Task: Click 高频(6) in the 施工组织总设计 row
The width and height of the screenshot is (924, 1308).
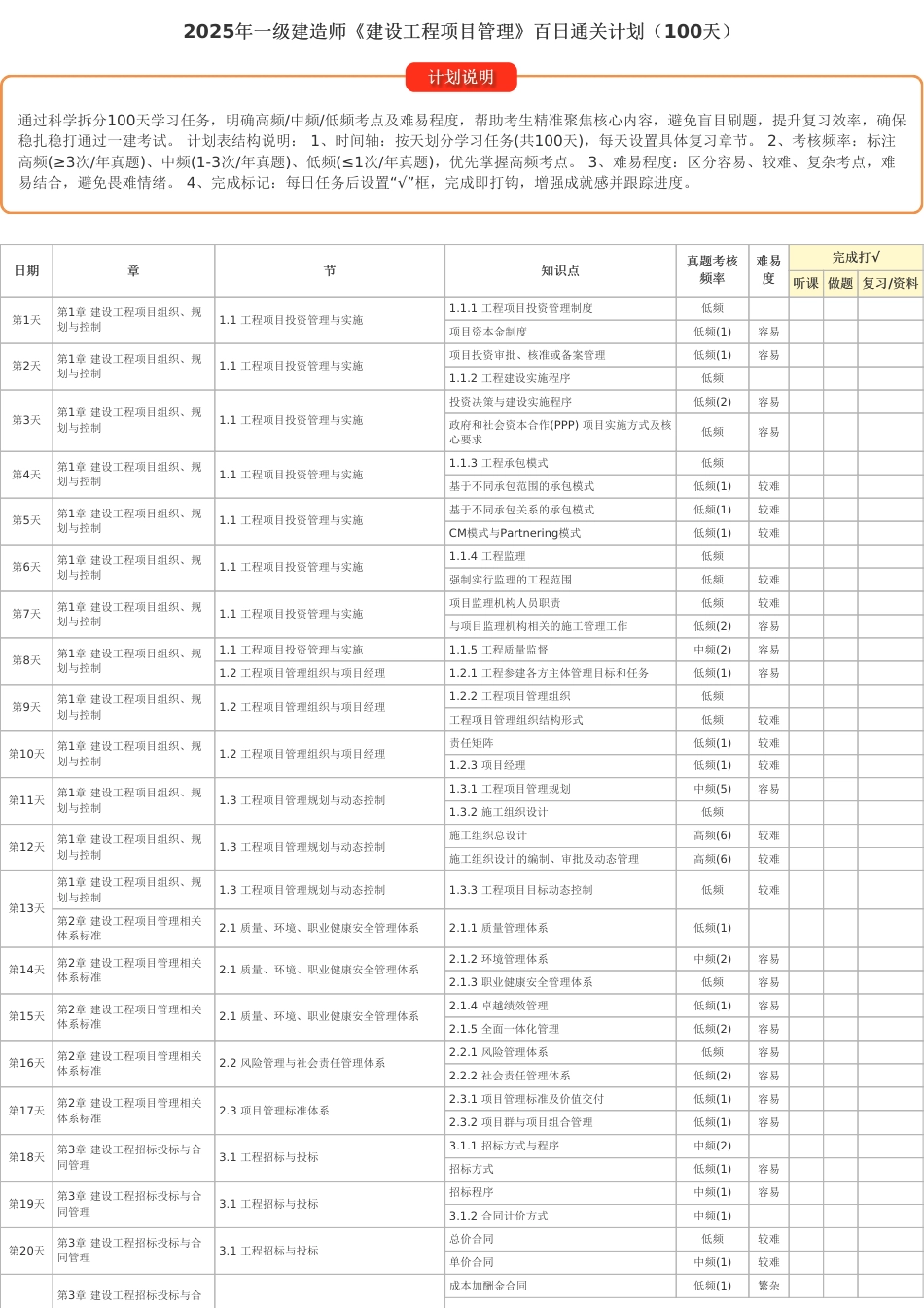Action: click(712, 835)
